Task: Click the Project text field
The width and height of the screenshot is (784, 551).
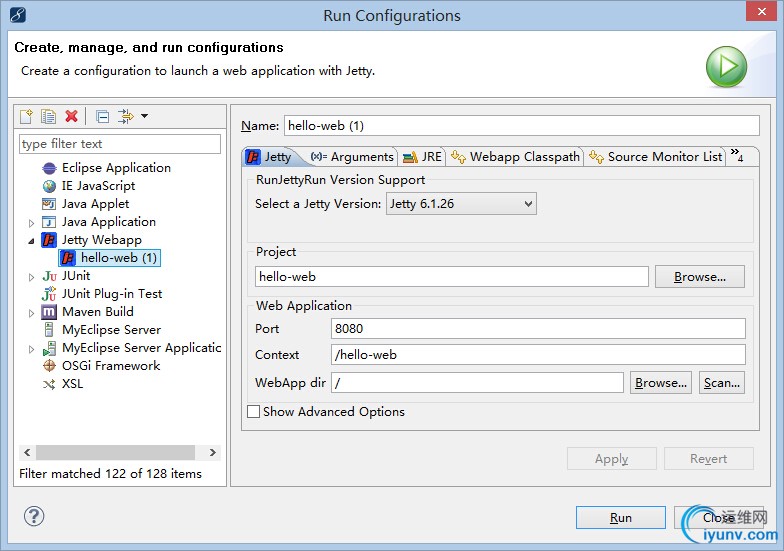Action: [x=452, y=276]
